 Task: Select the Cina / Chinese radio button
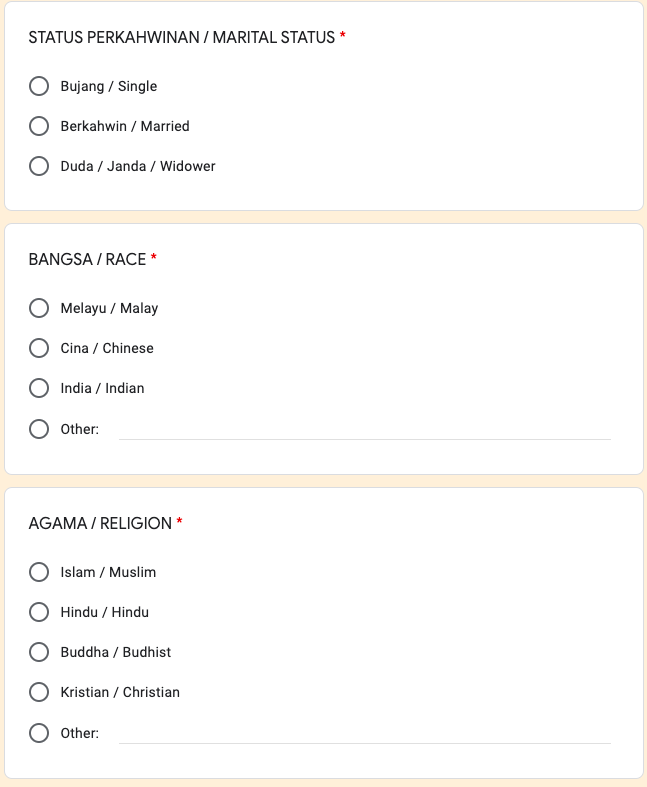(39, 348)
